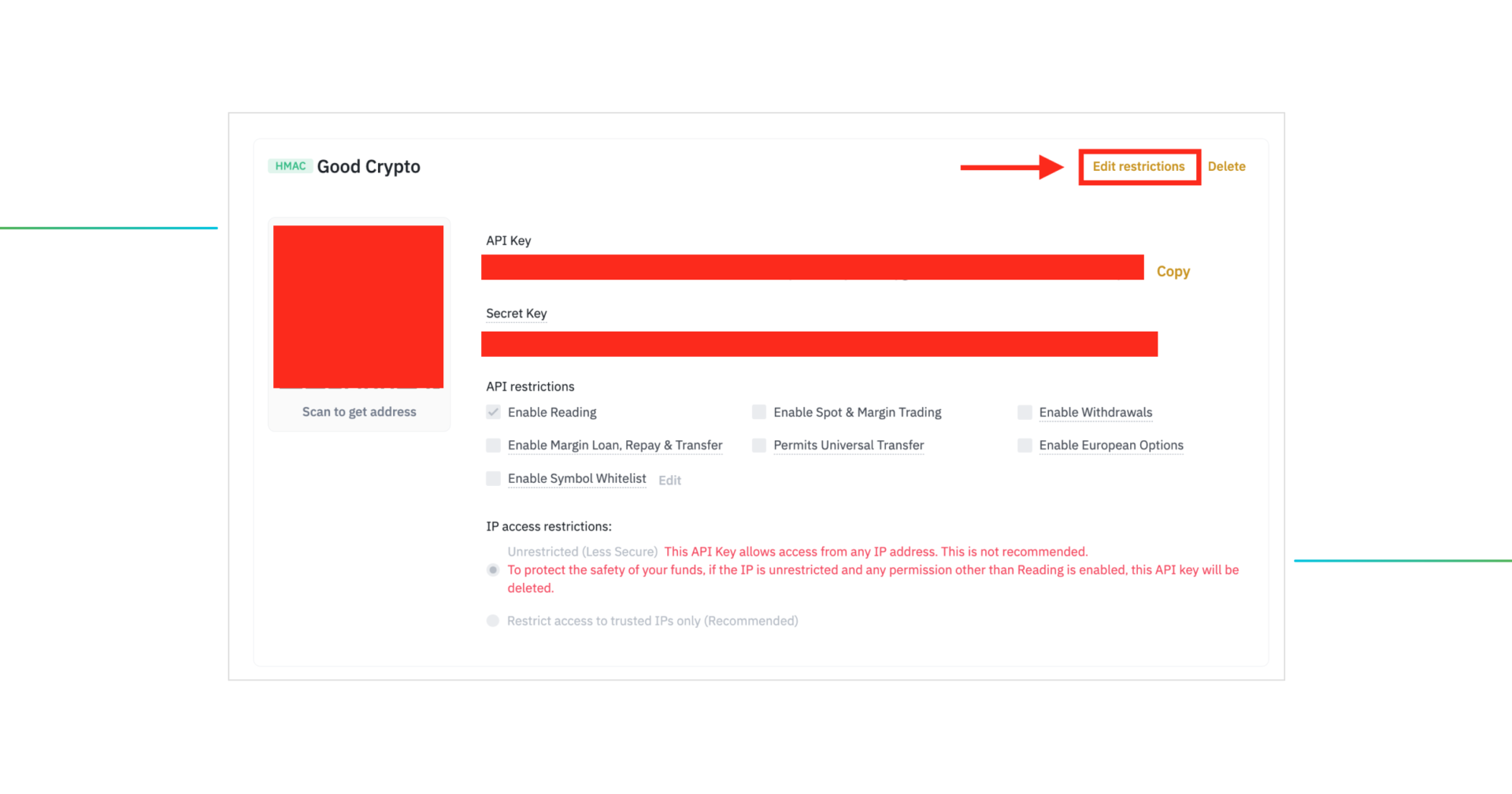Image resolution: width=1512 pixels, height=794 pixels.
Task: Click the Permits Universal Transfer label link
Action: point(848,445)
